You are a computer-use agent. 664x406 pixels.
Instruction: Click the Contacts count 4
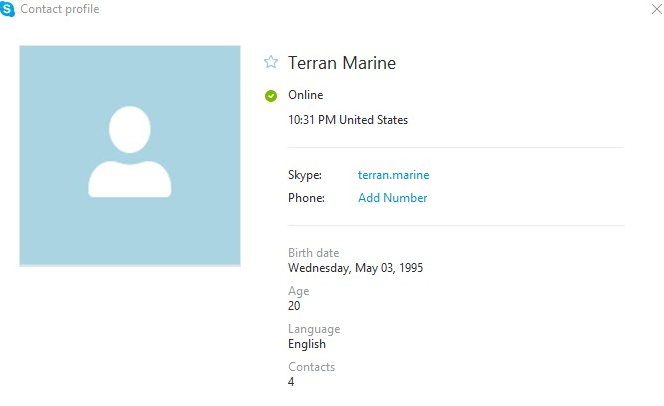tap(291, 382)
